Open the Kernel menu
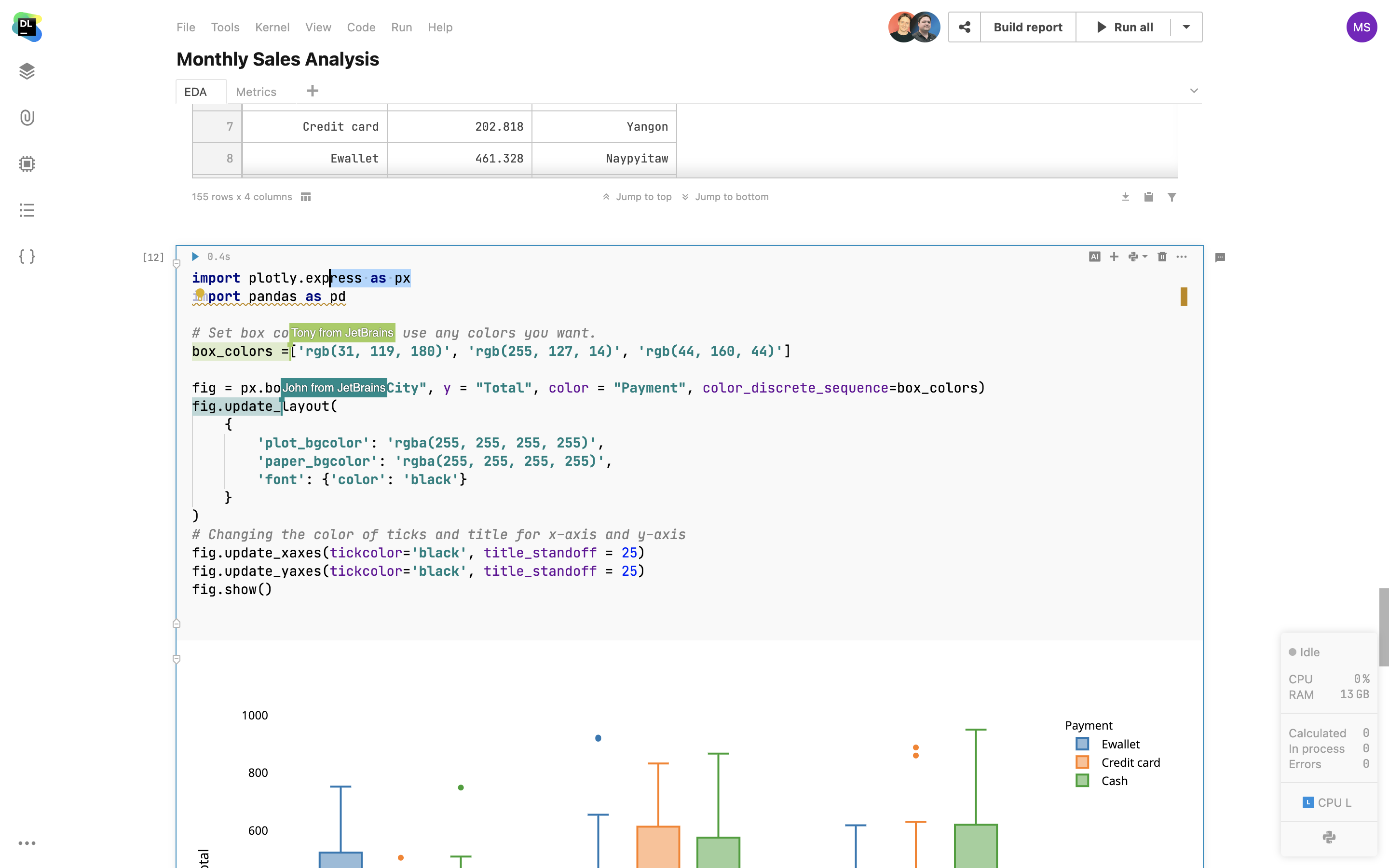 point(272,27)
